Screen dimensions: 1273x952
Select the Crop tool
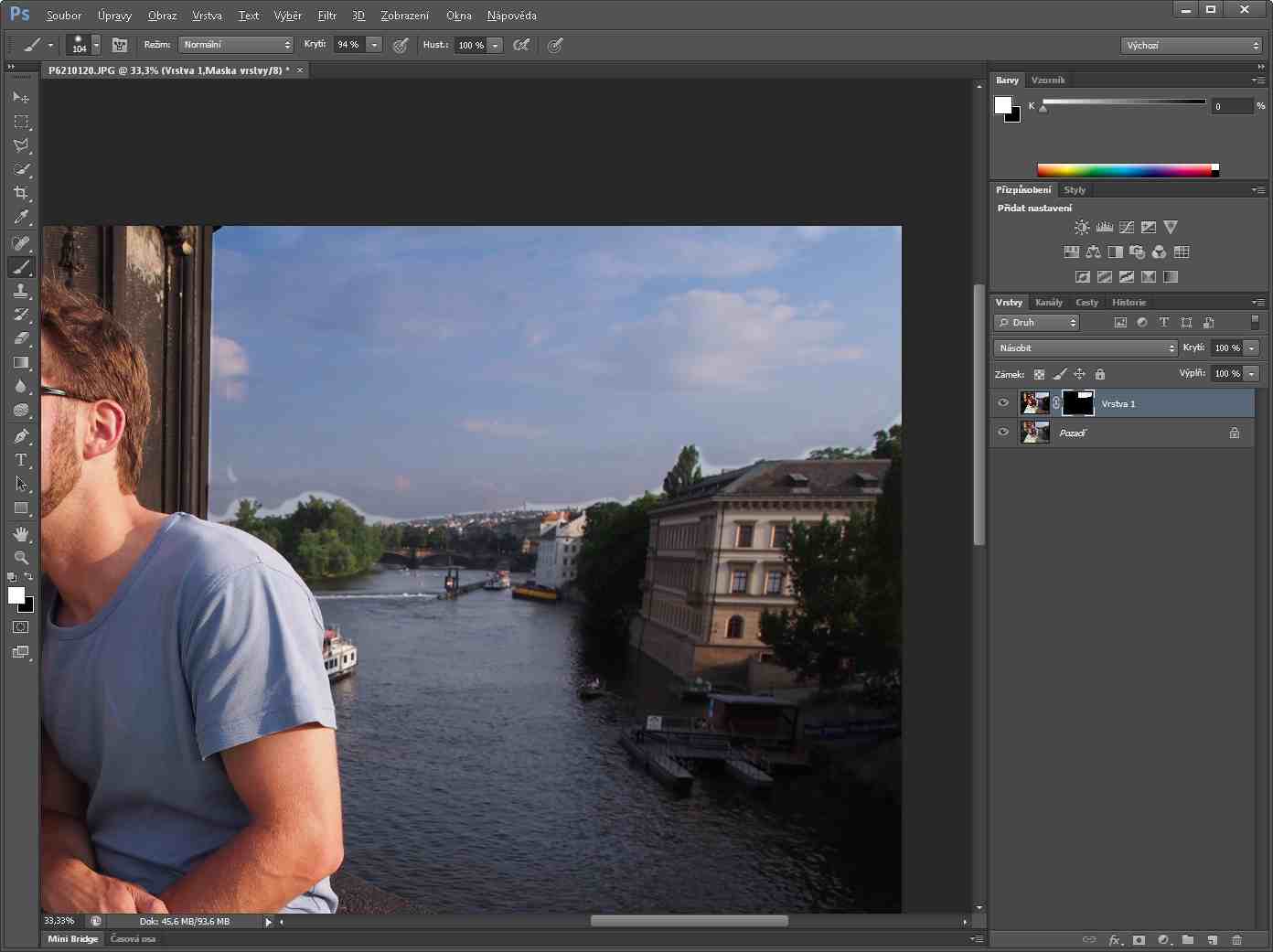21,193
